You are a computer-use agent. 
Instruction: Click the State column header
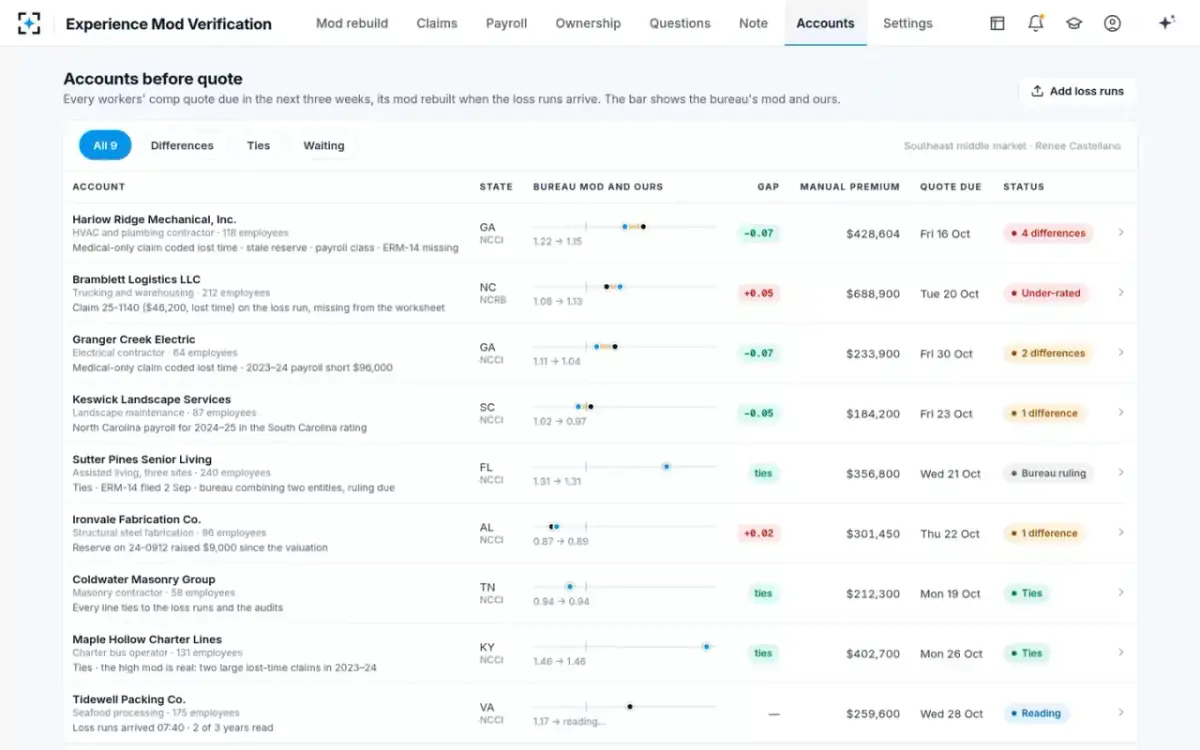click(496, 186)
